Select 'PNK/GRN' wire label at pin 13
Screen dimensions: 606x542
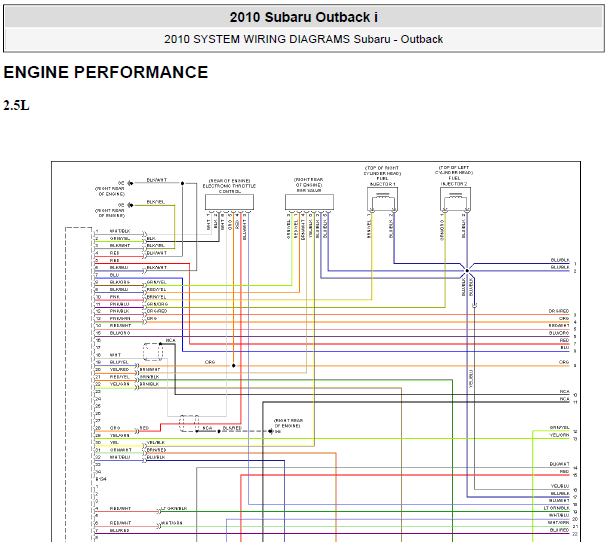click(120, 319)
